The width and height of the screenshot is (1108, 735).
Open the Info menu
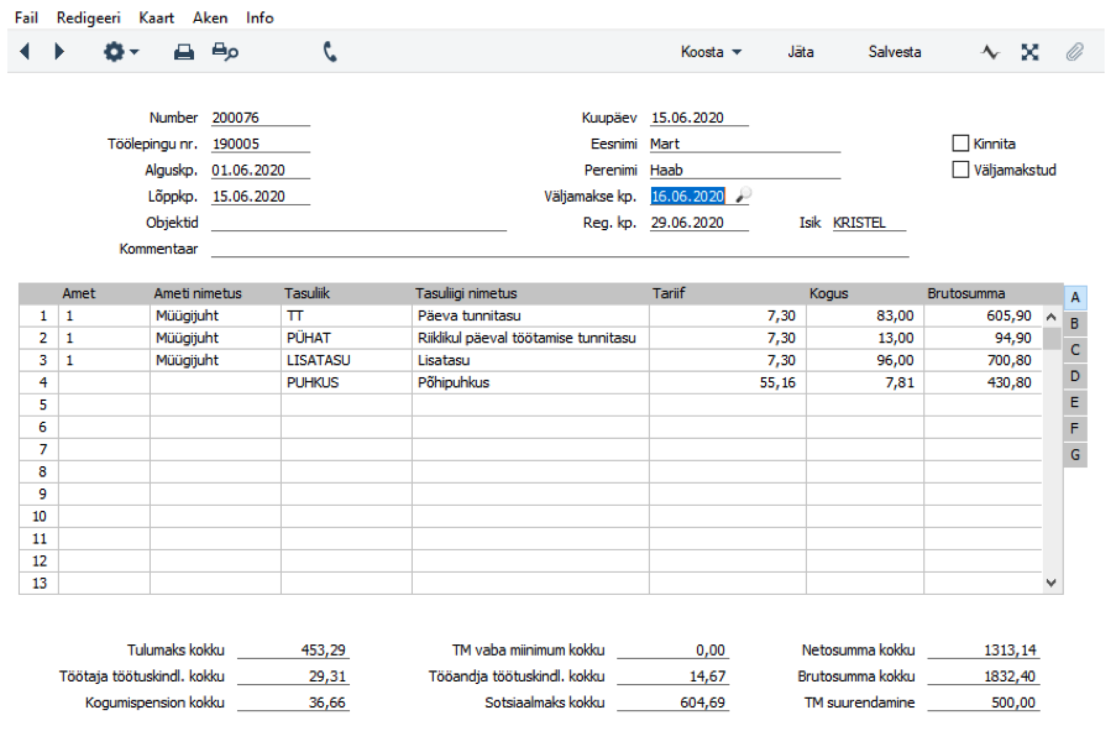259,18
